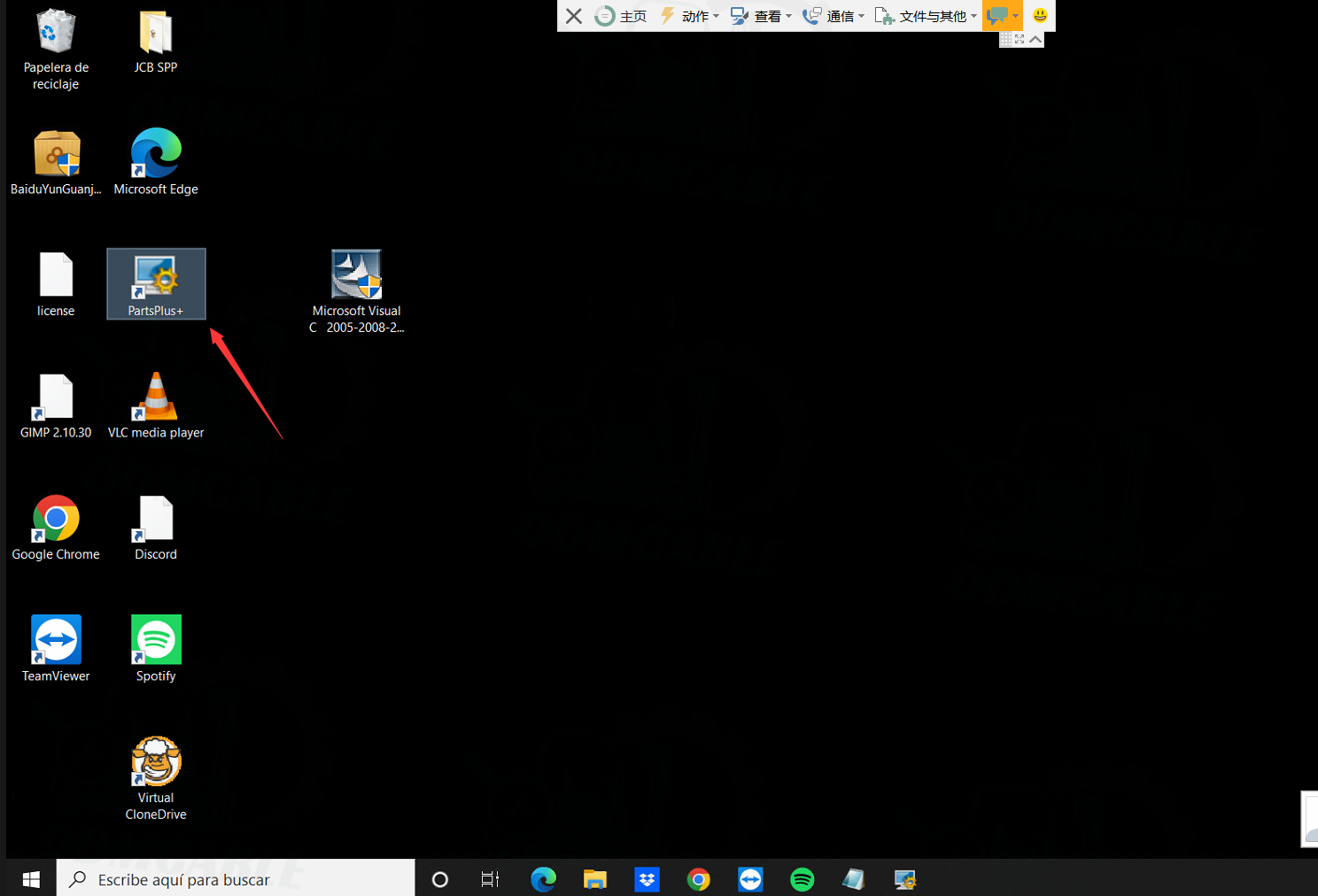Open the Windows Start menu
The image size is (1318, 896).
pos(31,879)
